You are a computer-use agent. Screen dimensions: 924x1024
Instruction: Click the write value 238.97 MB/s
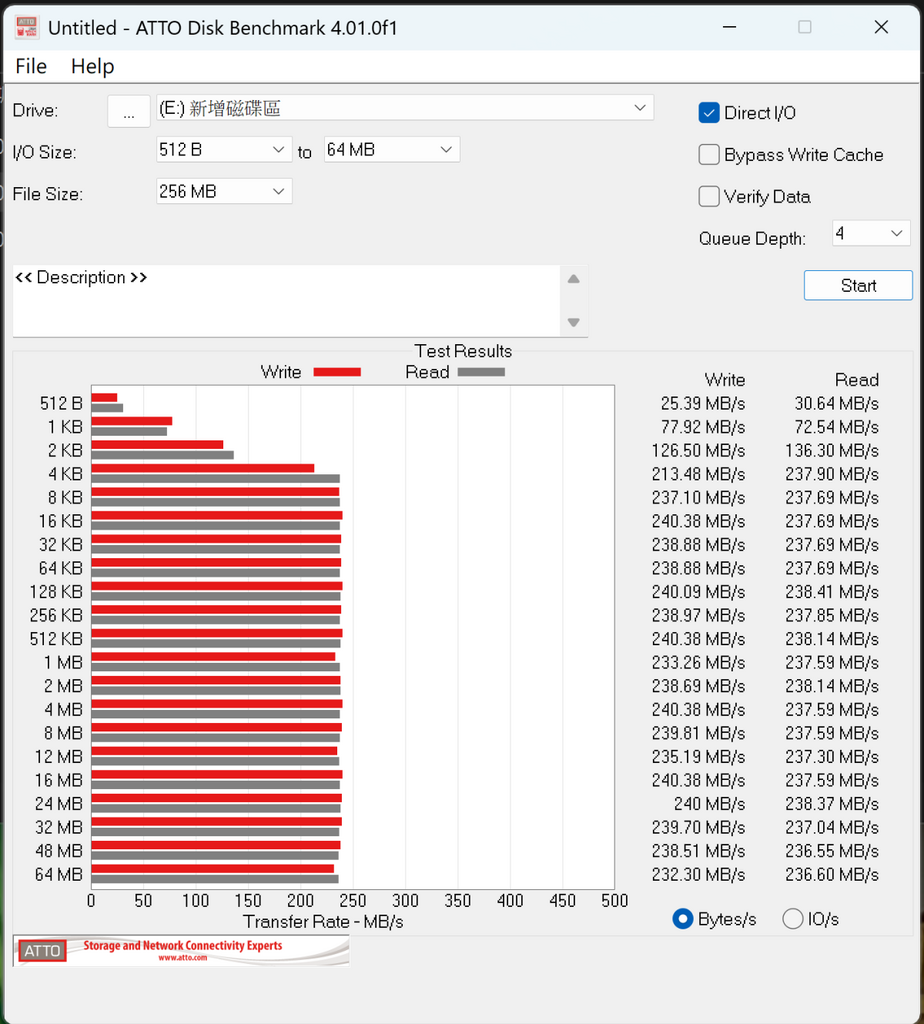(698, 615)
